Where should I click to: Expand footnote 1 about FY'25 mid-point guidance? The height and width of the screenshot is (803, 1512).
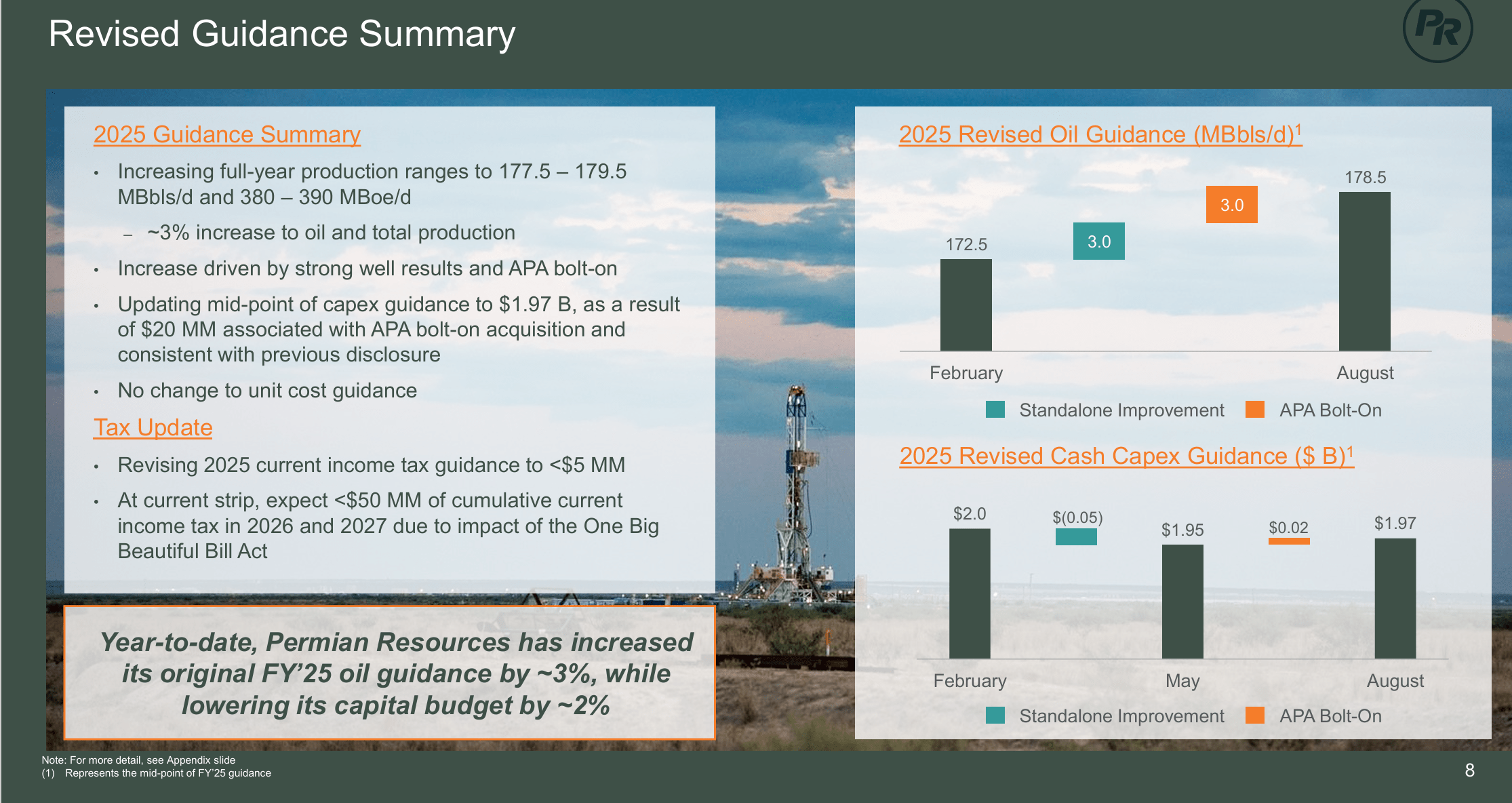[156, 772]
